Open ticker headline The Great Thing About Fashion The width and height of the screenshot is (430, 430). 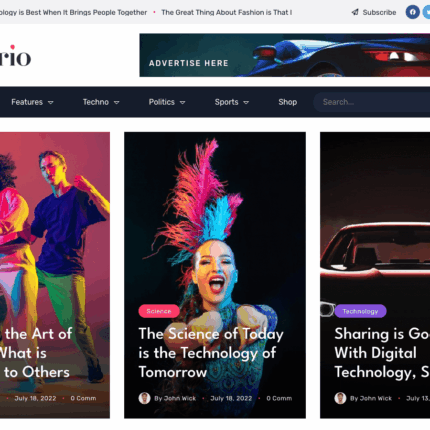(x=227, y=12)
